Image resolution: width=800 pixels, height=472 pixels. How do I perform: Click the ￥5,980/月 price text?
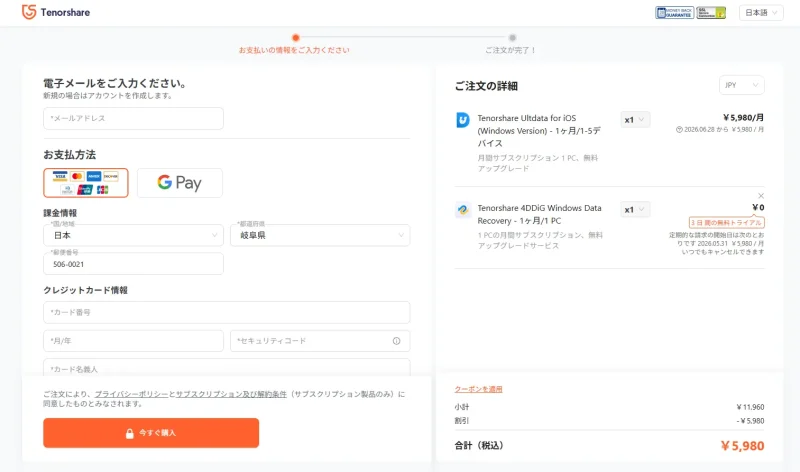tap(743, 117)
